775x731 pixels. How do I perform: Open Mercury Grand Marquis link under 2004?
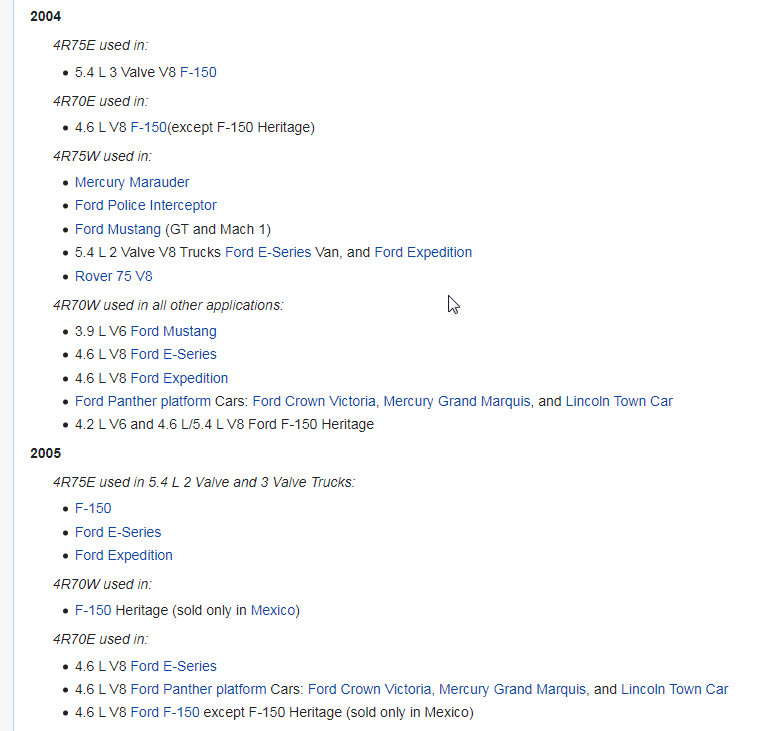tap(457, 401)
